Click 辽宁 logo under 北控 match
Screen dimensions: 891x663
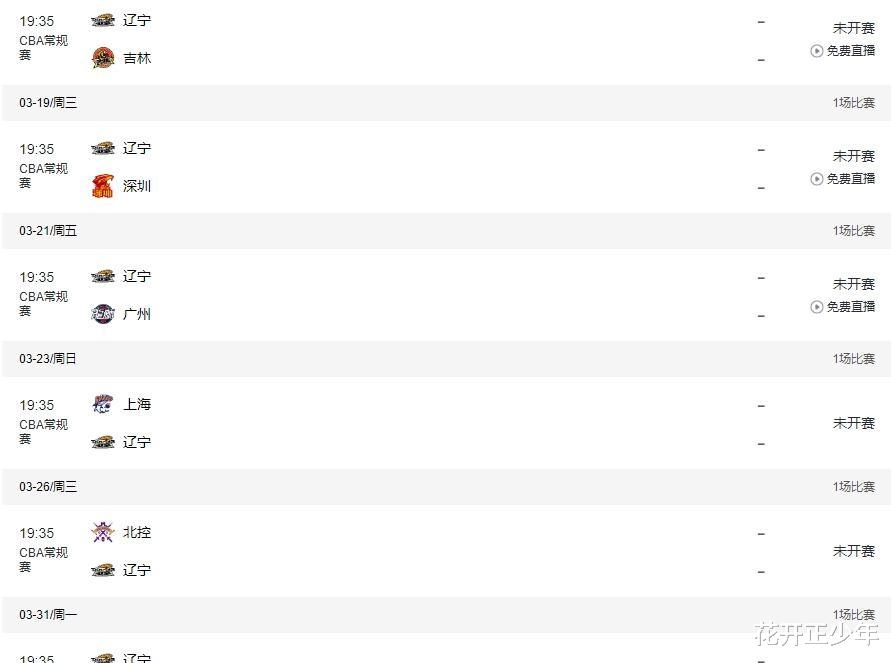pyautogui.click(x=103, y=570)
